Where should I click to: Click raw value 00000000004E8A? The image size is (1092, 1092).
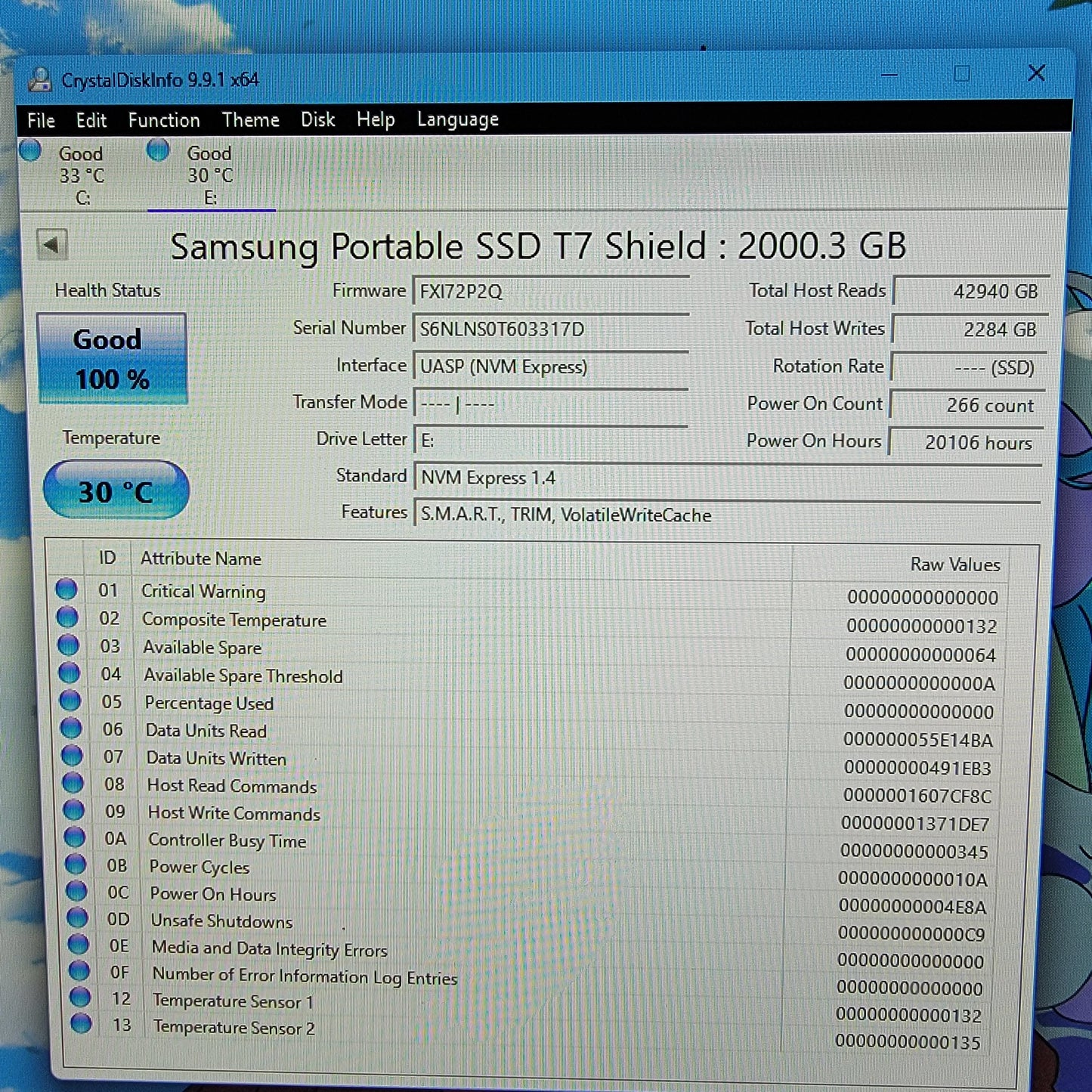pos(912,906)
